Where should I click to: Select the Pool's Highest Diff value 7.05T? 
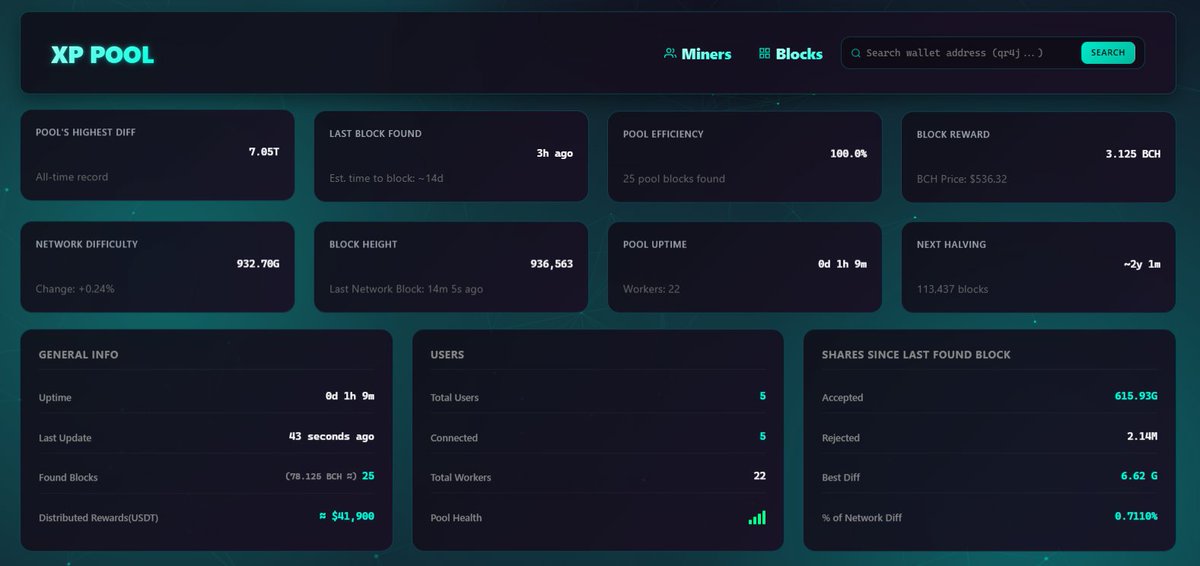(x=264, y=153)
